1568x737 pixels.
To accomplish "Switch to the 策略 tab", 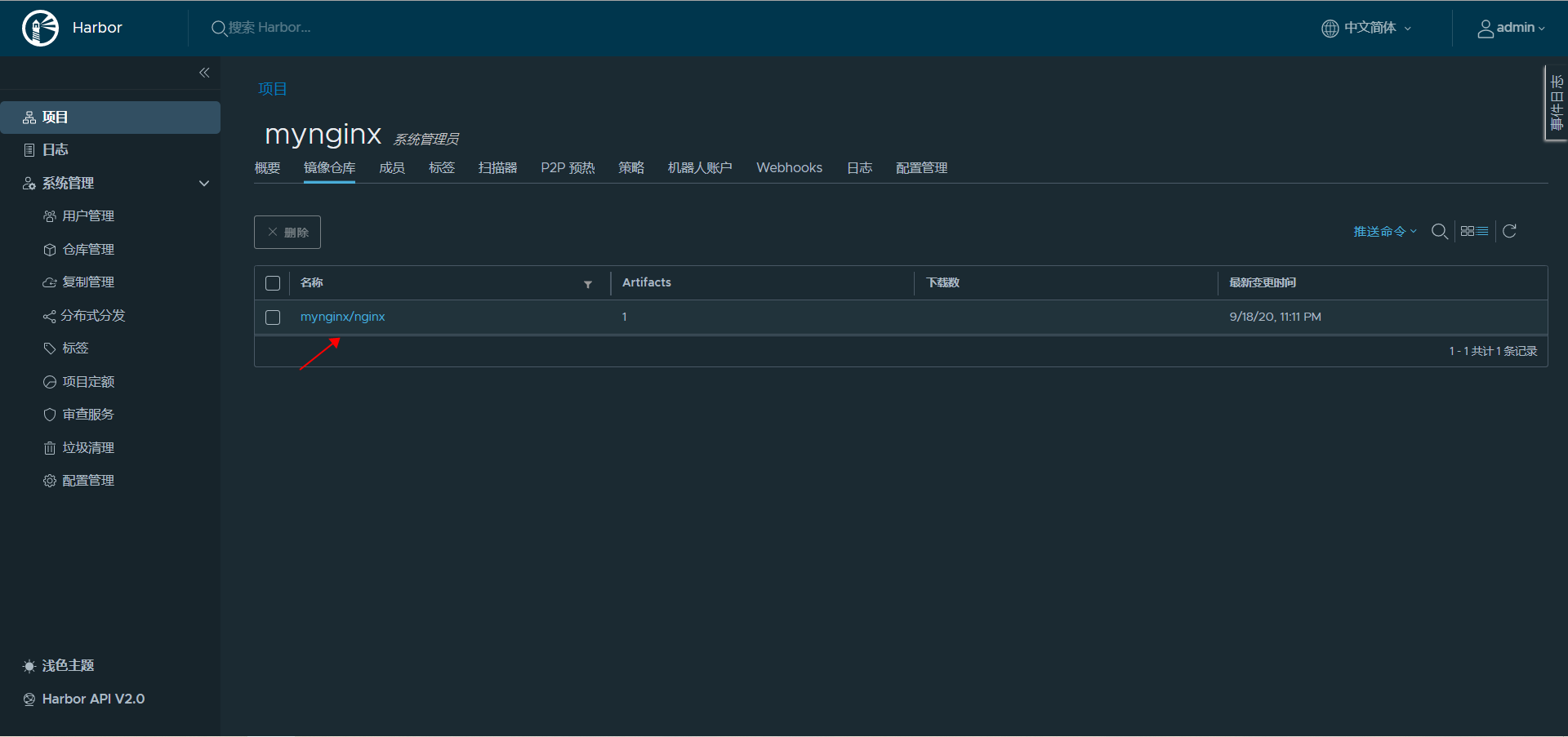I will 631,168.
